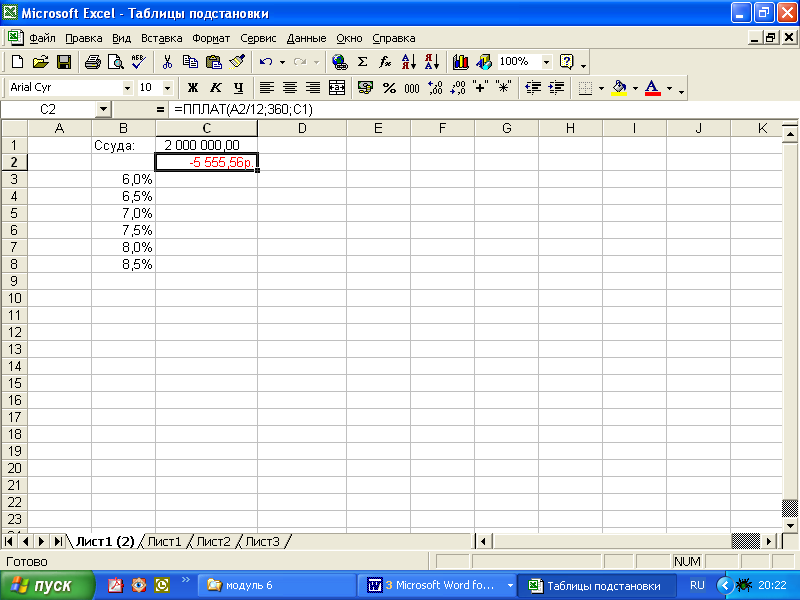Open the Файл menu

point(42,38)
